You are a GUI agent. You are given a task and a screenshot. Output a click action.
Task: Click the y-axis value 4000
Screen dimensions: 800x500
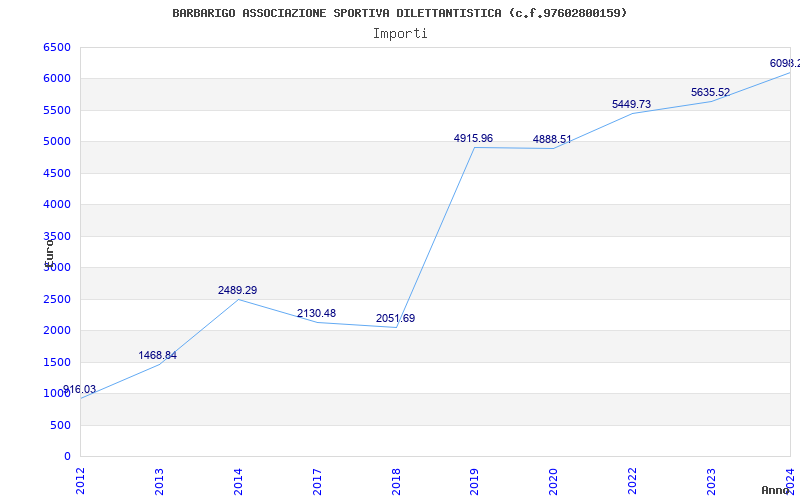57,204
